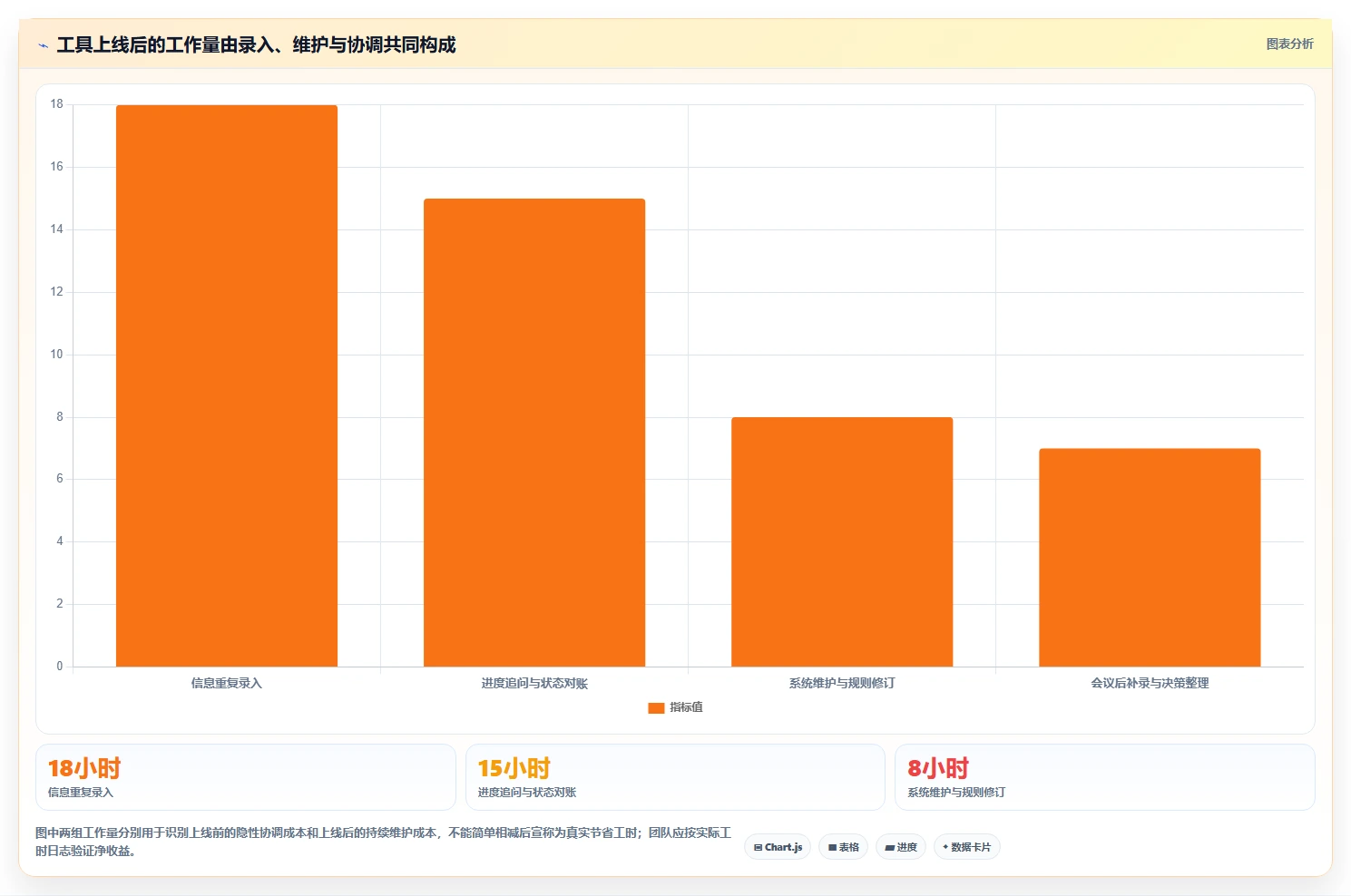Click the 进度追问与状态对账 caption under 15小时
The image size is (1351, 896).
tap(527, 793)
